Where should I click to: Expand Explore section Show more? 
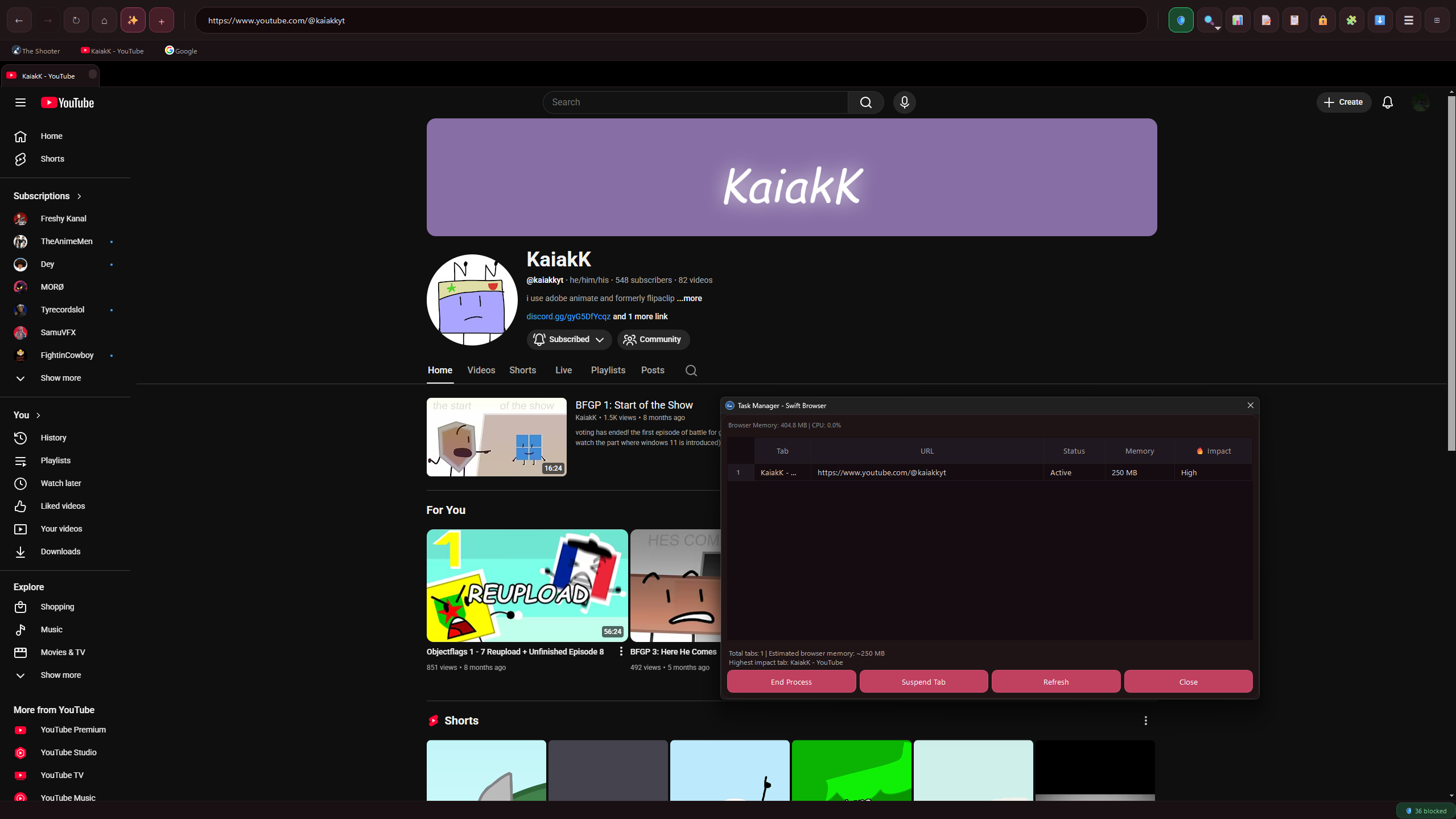[x=60, y=675]
